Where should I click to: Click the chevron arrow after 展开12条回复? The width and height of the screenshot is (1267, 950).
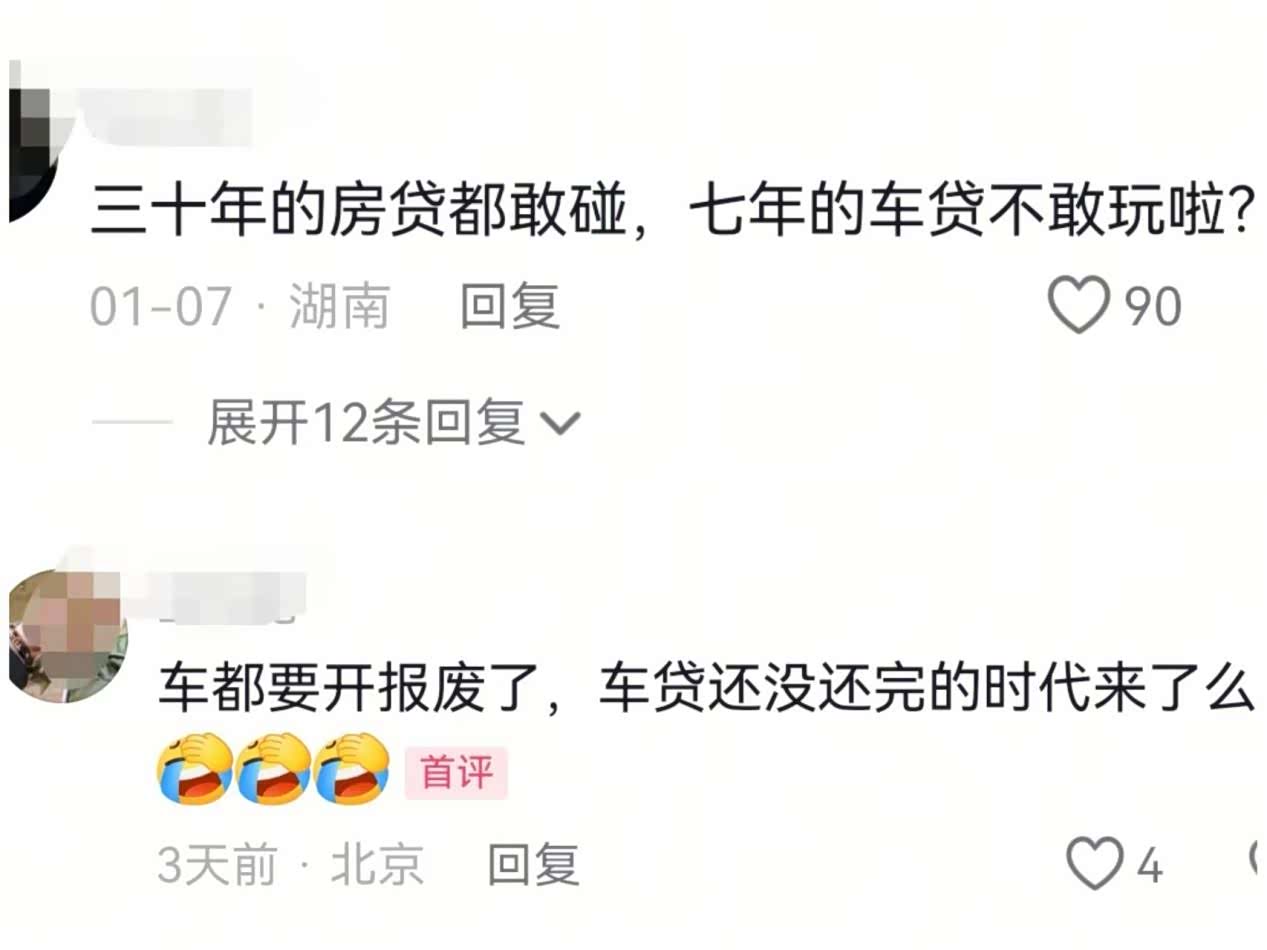(x=560, y=425)
